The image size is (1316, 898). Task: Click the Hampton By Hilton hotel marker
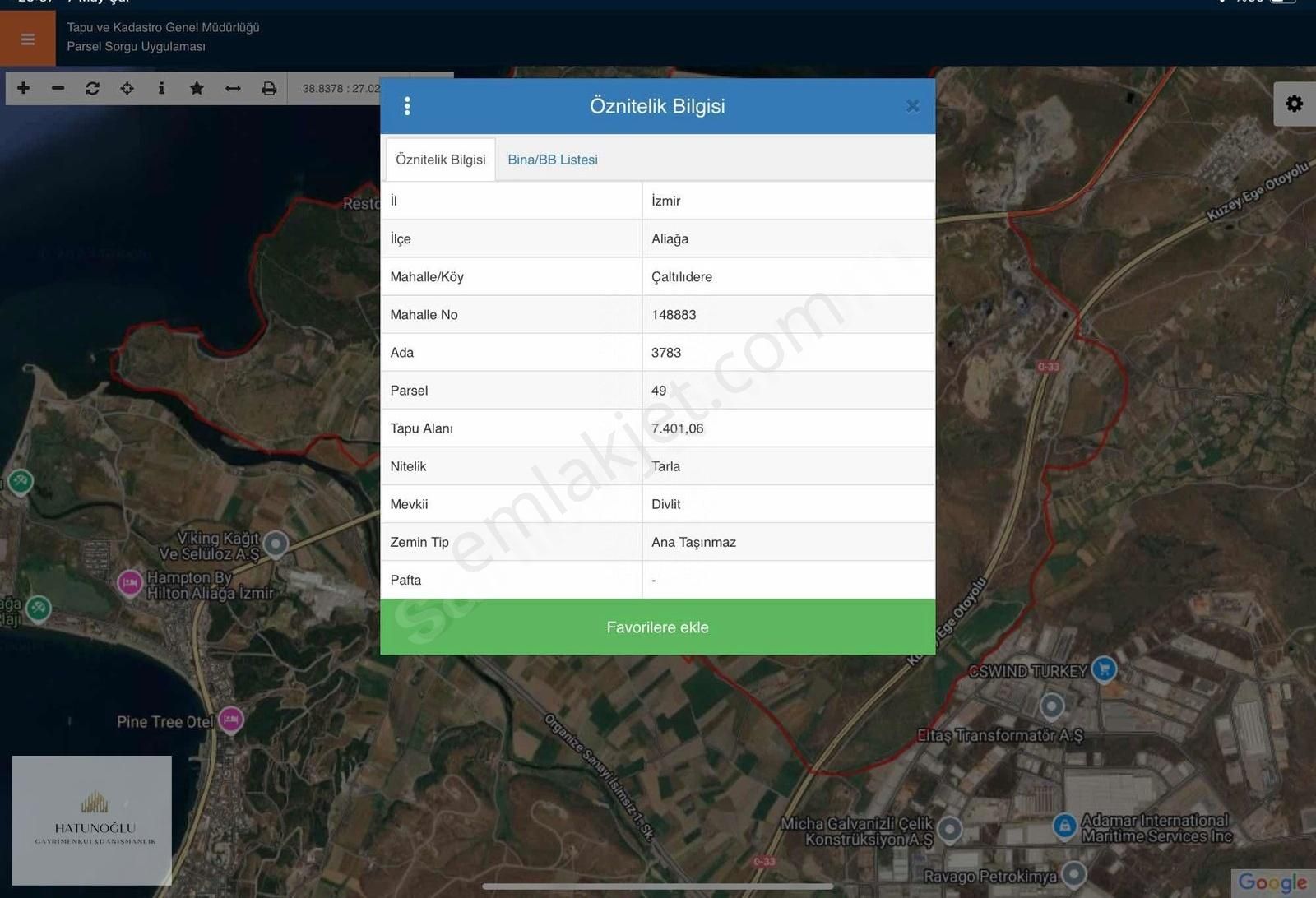(x=130, y=583)
